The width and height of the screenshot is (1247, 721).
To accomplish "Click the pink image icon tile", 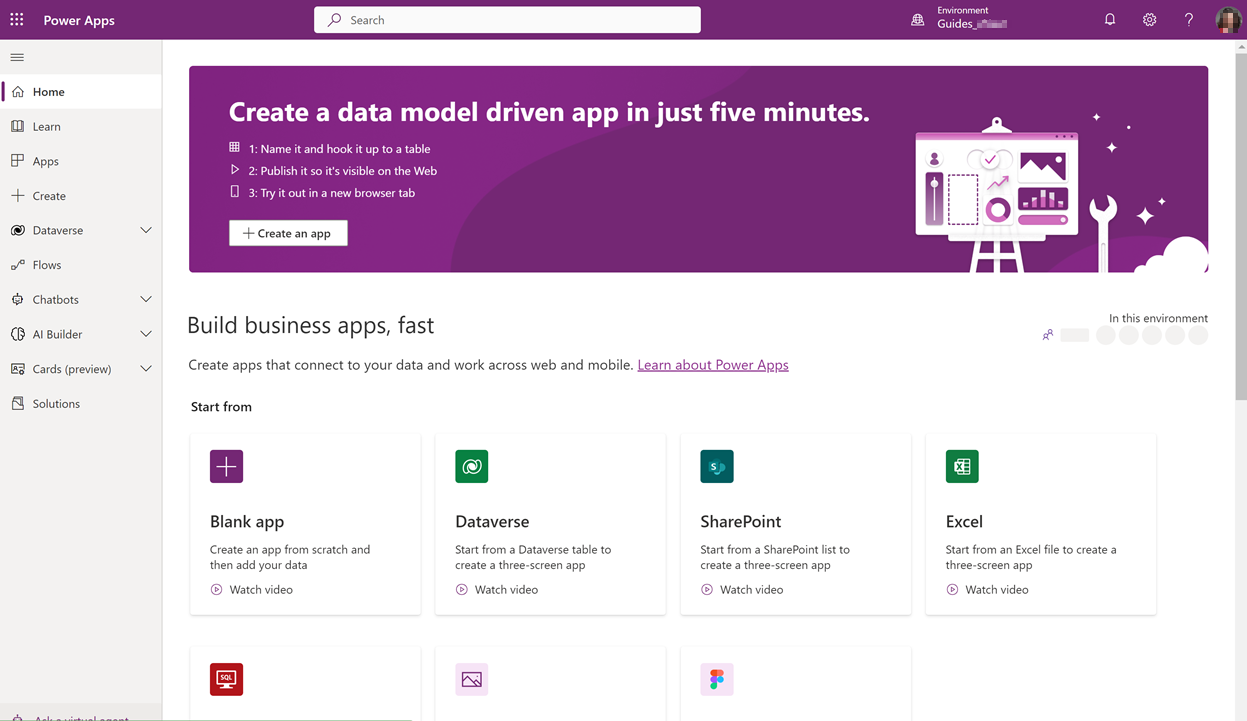I will [x=471, y=679].
